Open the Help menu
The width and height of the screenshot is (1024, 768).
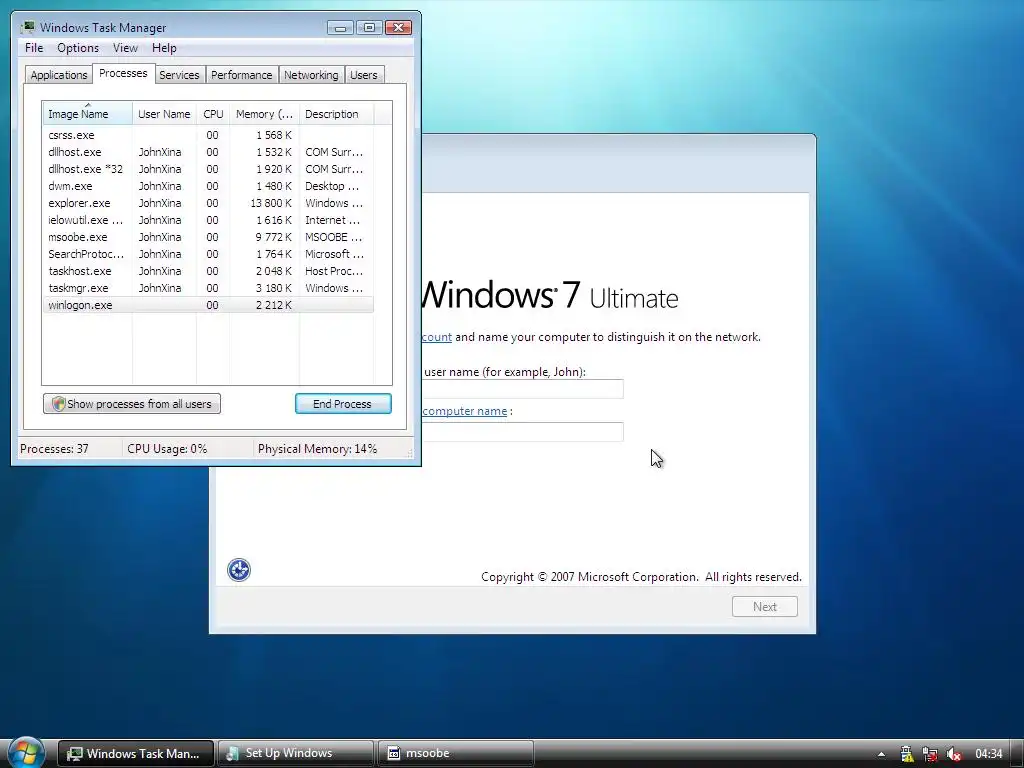tap(164, 48)
